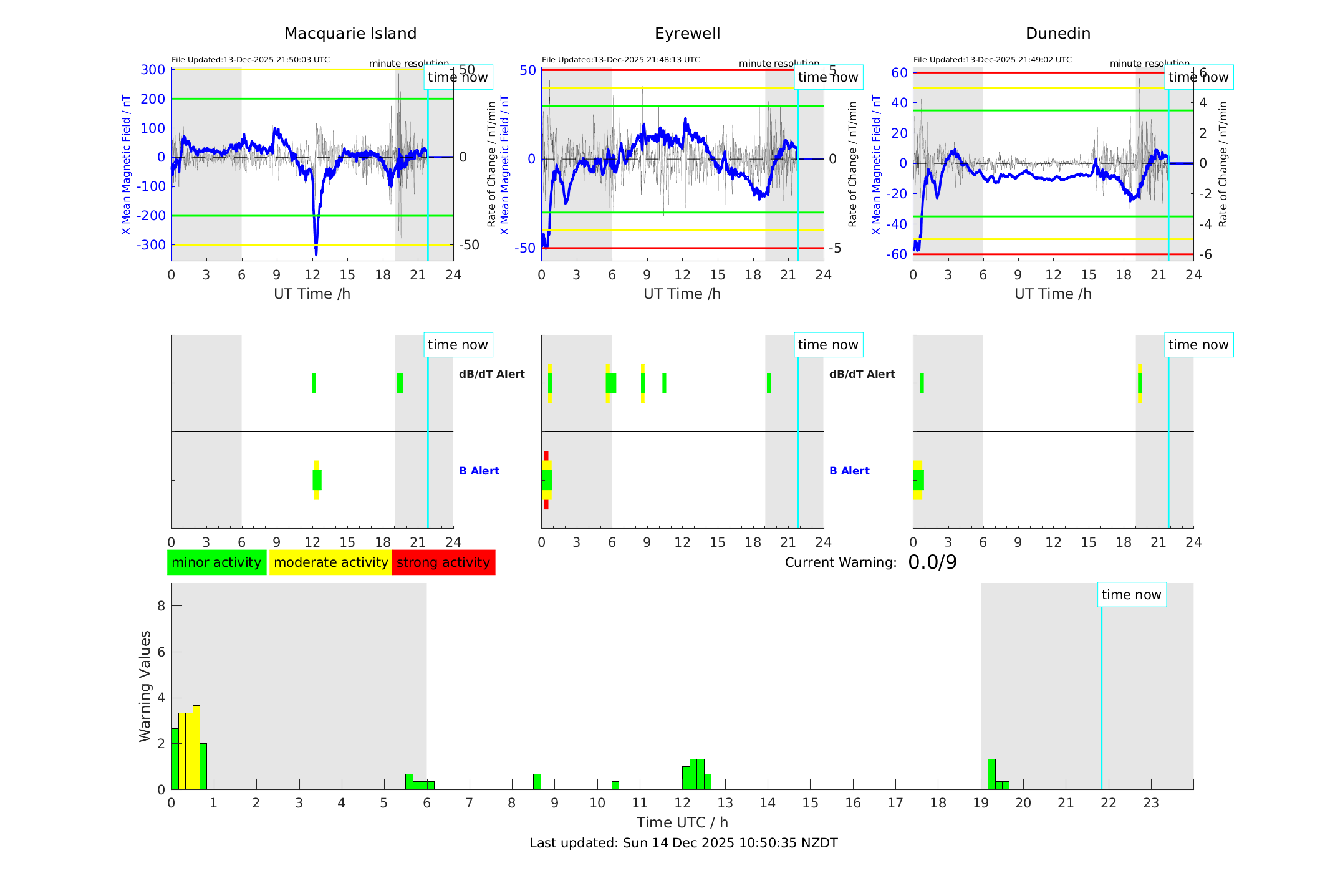
Task: Click the 'Last updated' timestamp text
Action: click(x=683, y=843)
